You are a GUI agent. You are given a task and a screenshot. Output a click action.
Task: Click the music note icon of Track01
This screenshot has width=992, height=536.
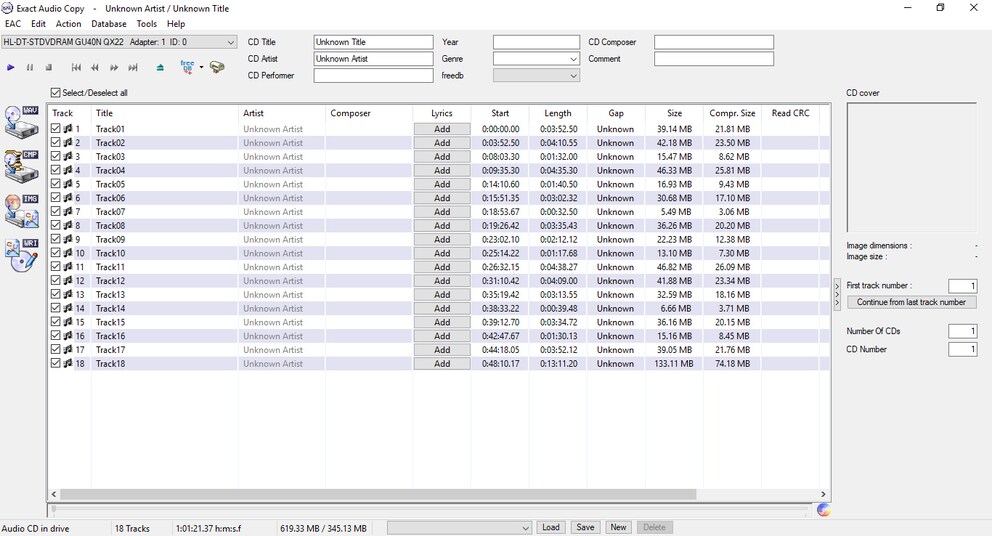(x=68, y=128)
